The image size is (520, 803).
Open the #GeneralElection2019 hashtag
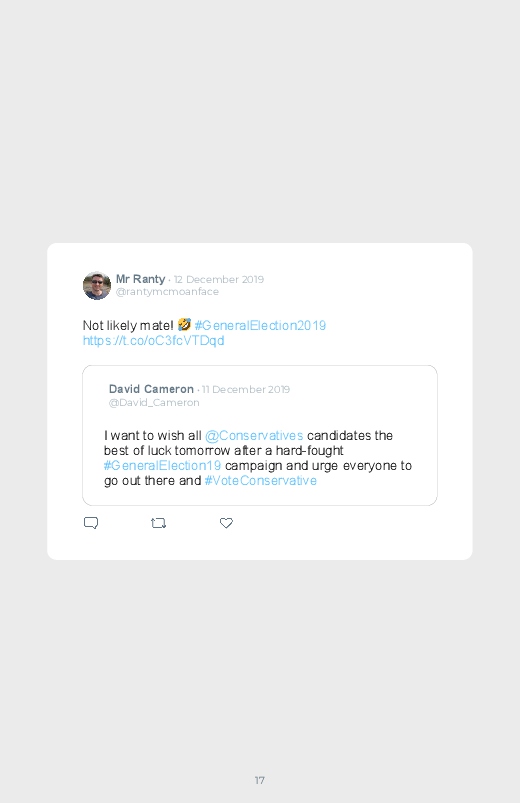tap(260, 325)
